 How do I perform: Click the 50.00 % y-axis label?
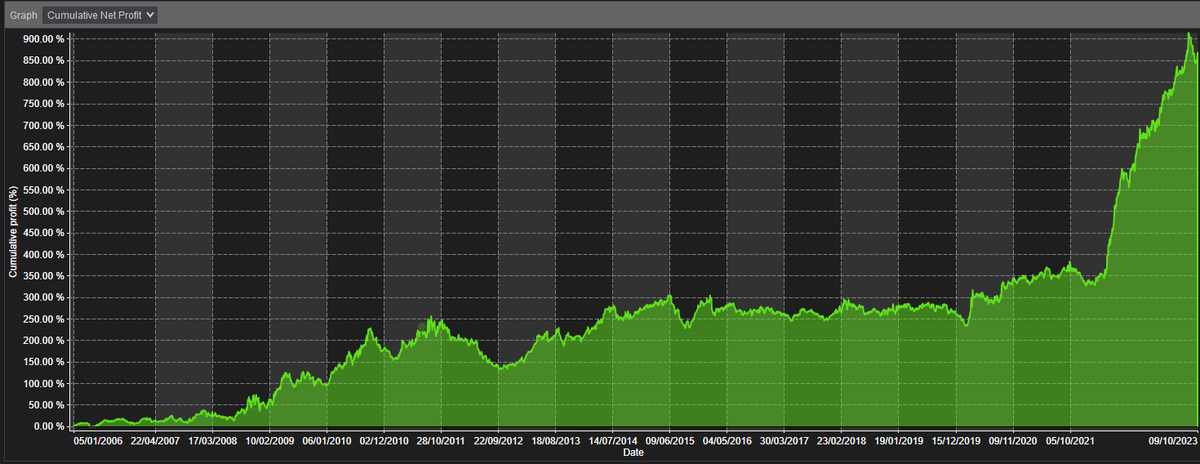[47, 405]
